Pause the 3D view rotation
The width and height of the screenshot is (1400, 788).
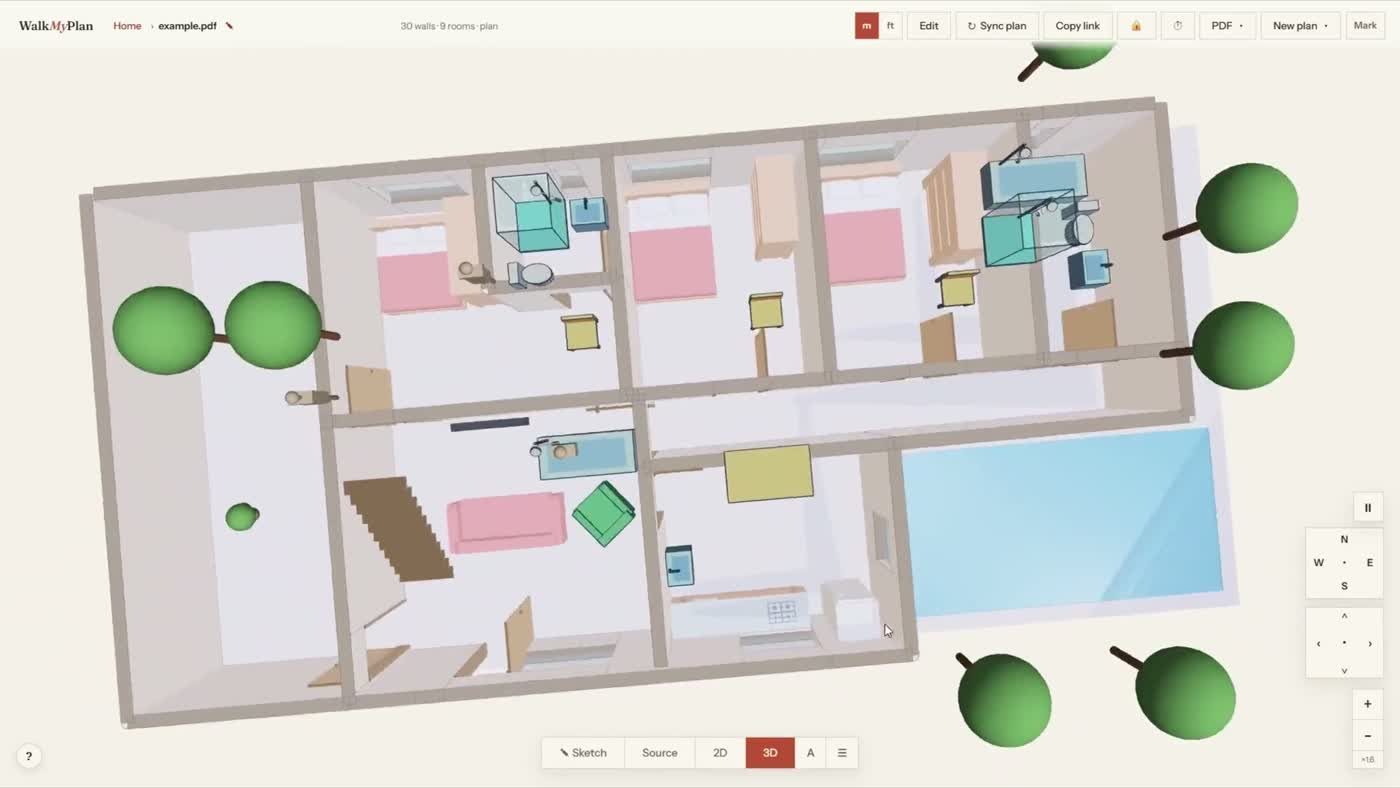click(1368, 508)
